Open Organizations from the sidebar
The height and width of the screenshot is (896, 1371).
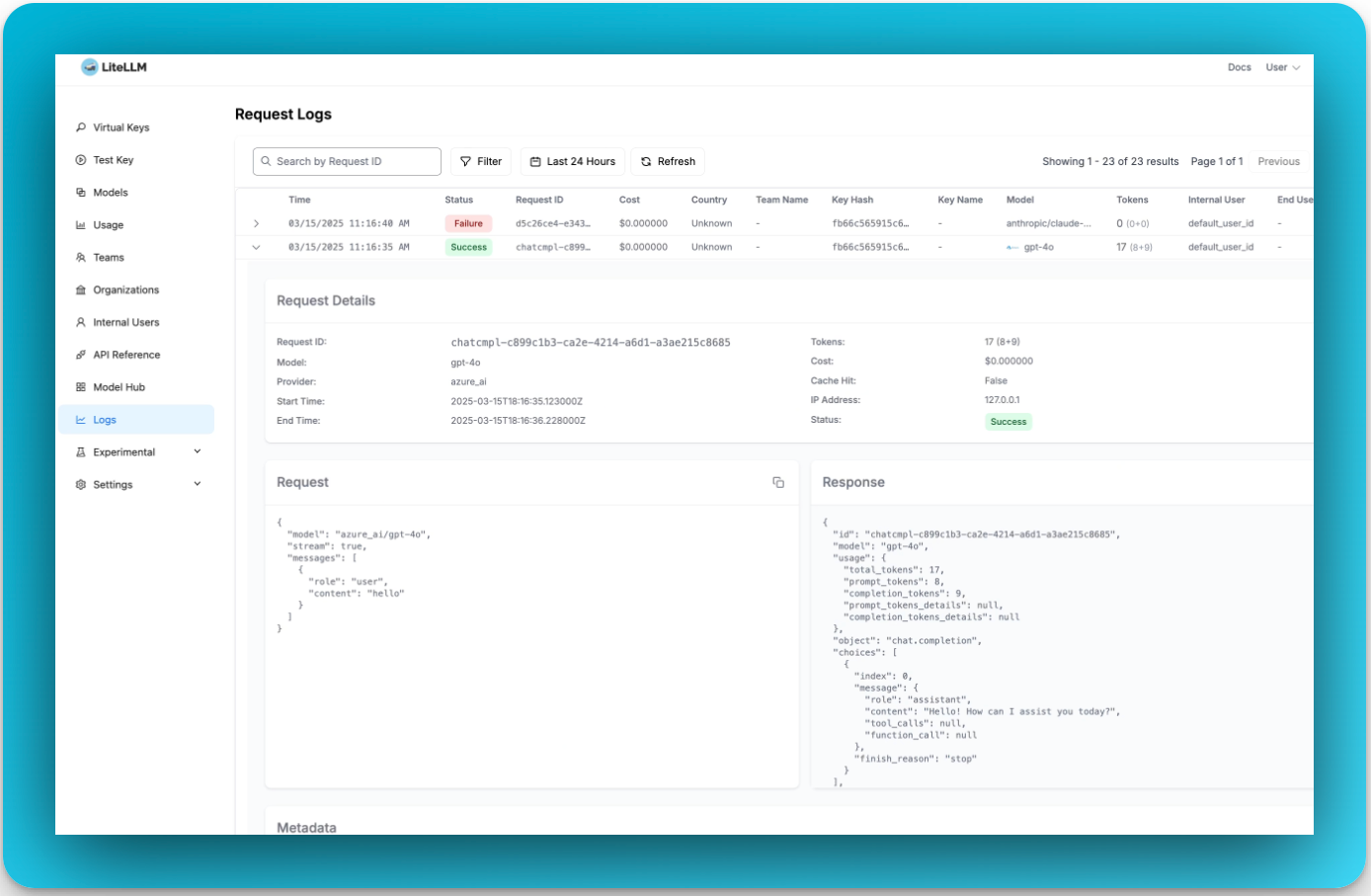125,290
